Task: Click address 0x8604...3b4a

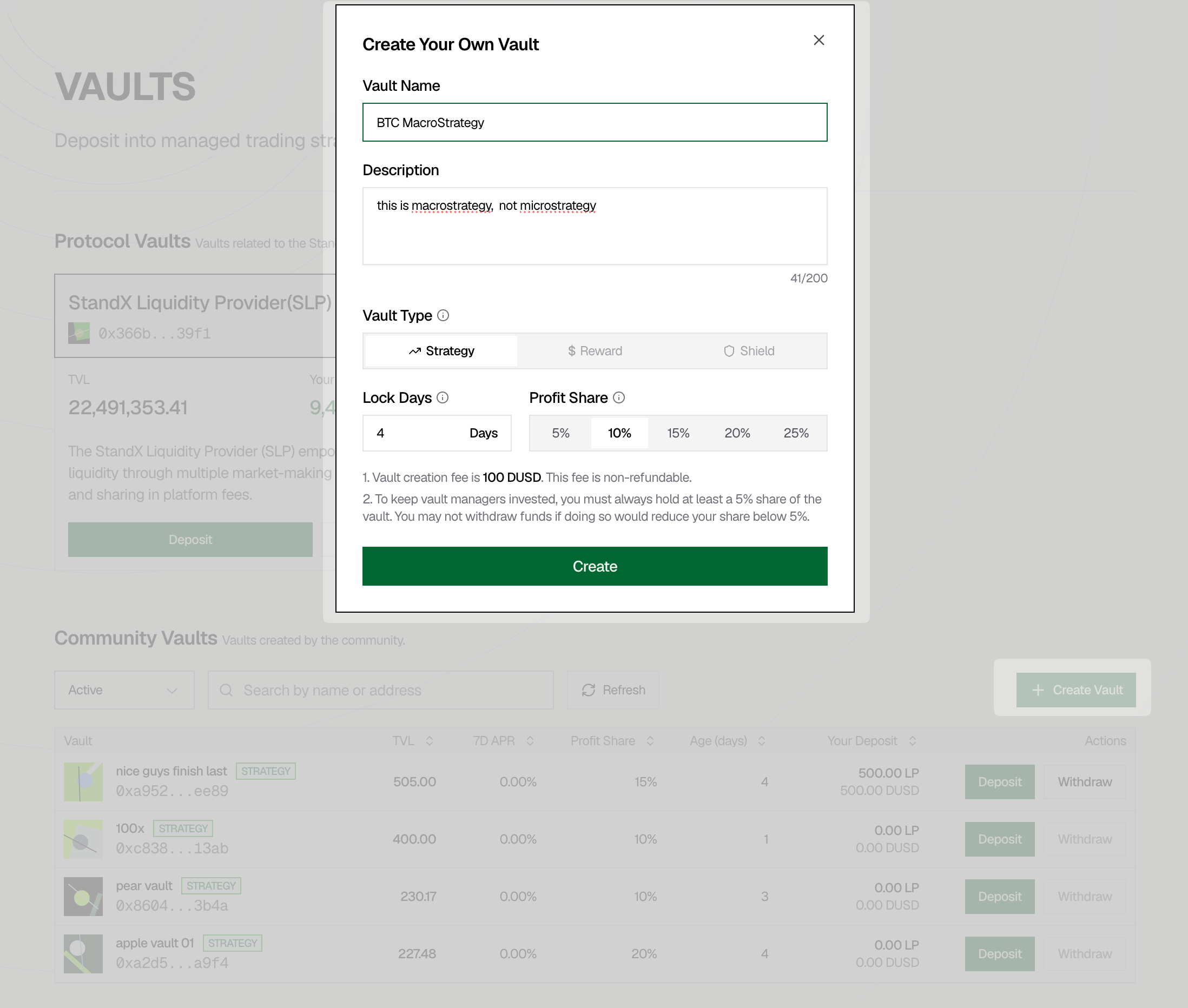Action: [x=172, y=906]
